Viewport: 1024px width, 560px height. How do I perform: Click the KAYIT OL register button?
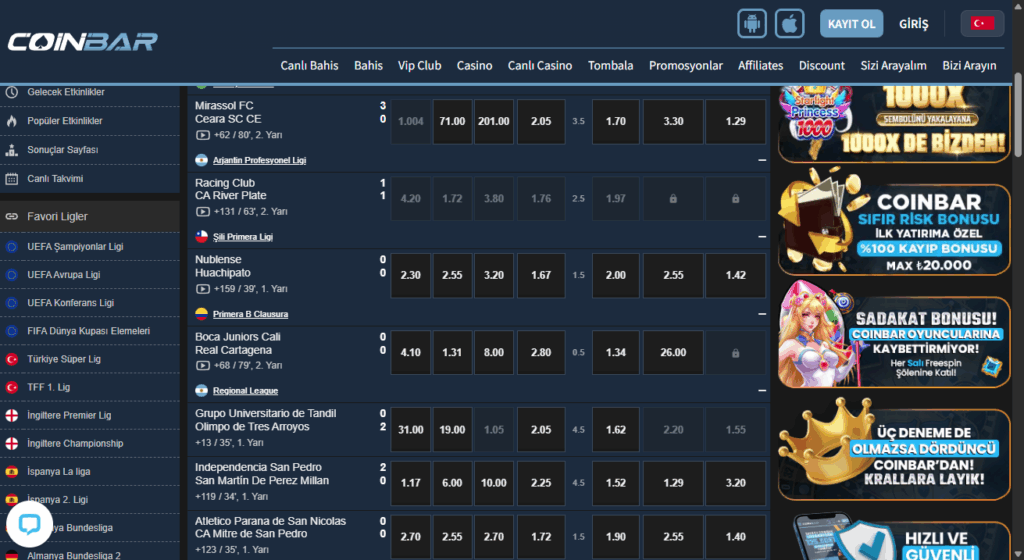[x=852, y=23]
